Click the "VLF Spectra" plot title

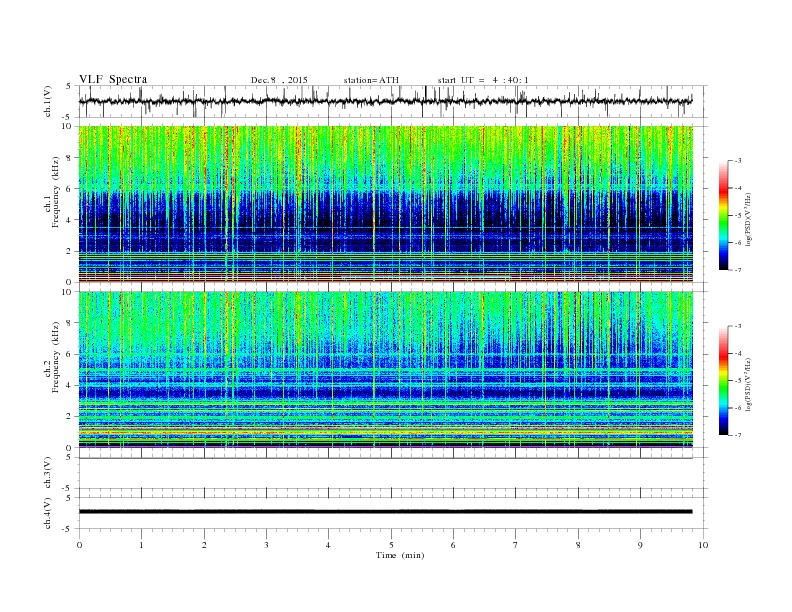[113, 79]
